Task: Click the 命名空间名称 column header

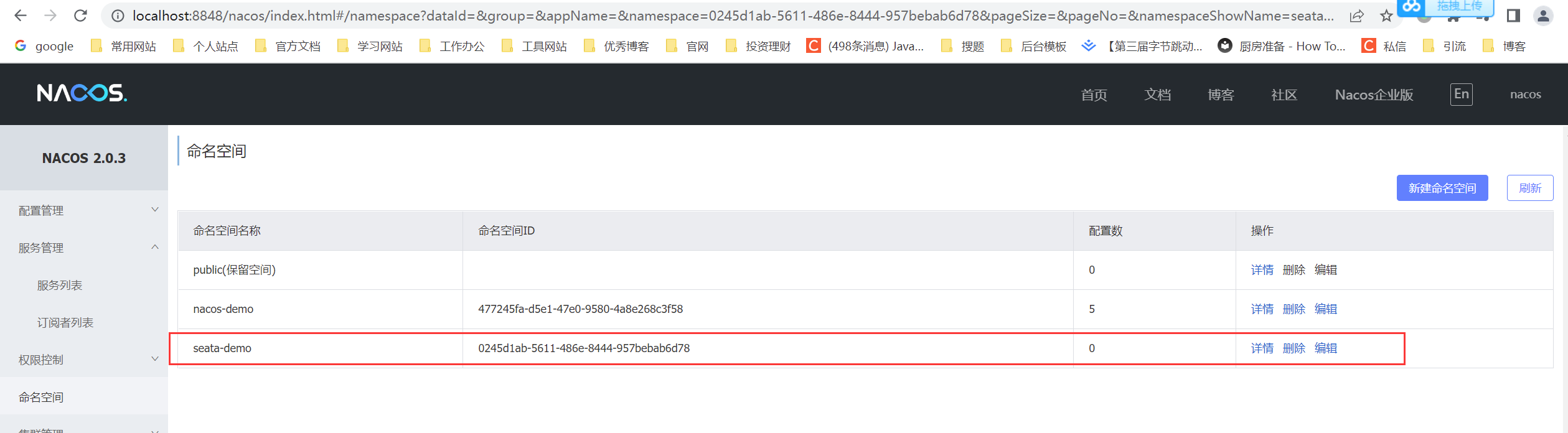Action: tap(321, 231)
